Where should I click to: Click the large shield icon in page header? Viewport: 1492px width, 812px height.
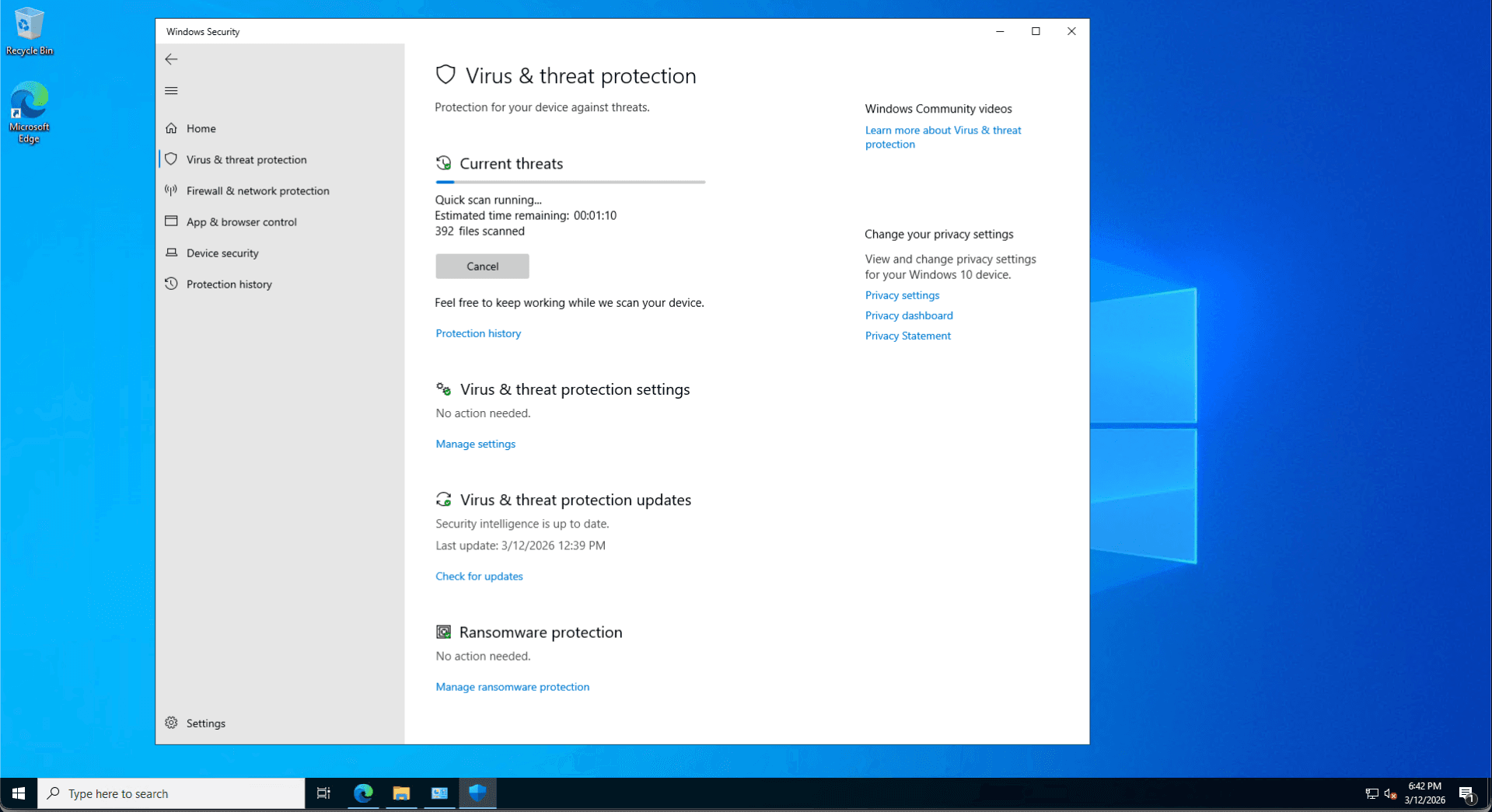coord(446,75)
